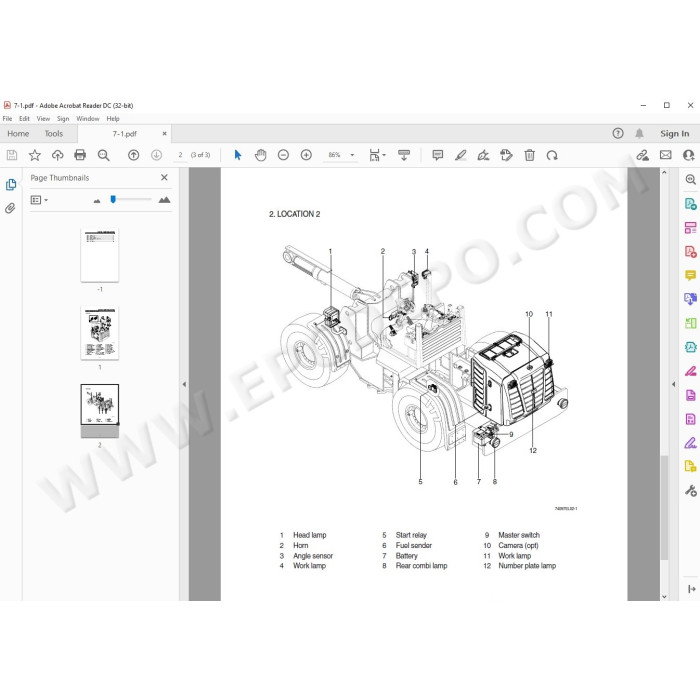Viewport: 700px width, 700px height.
Task: Open the Page Thumbnails pane icon
Action: click(11, 184)
